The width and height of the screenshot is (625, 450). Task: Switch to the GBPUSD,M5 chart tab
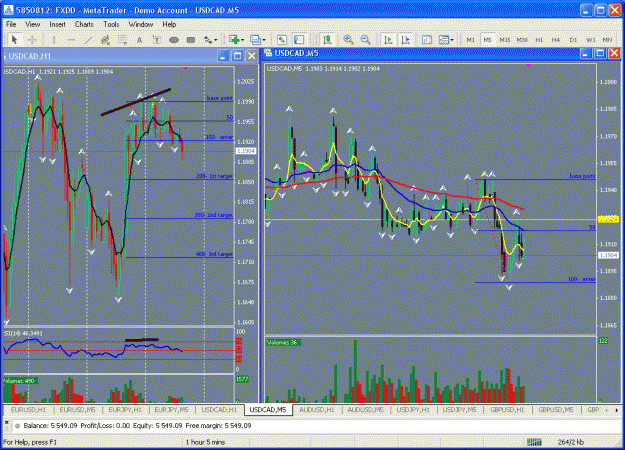[x=556, y=409]
